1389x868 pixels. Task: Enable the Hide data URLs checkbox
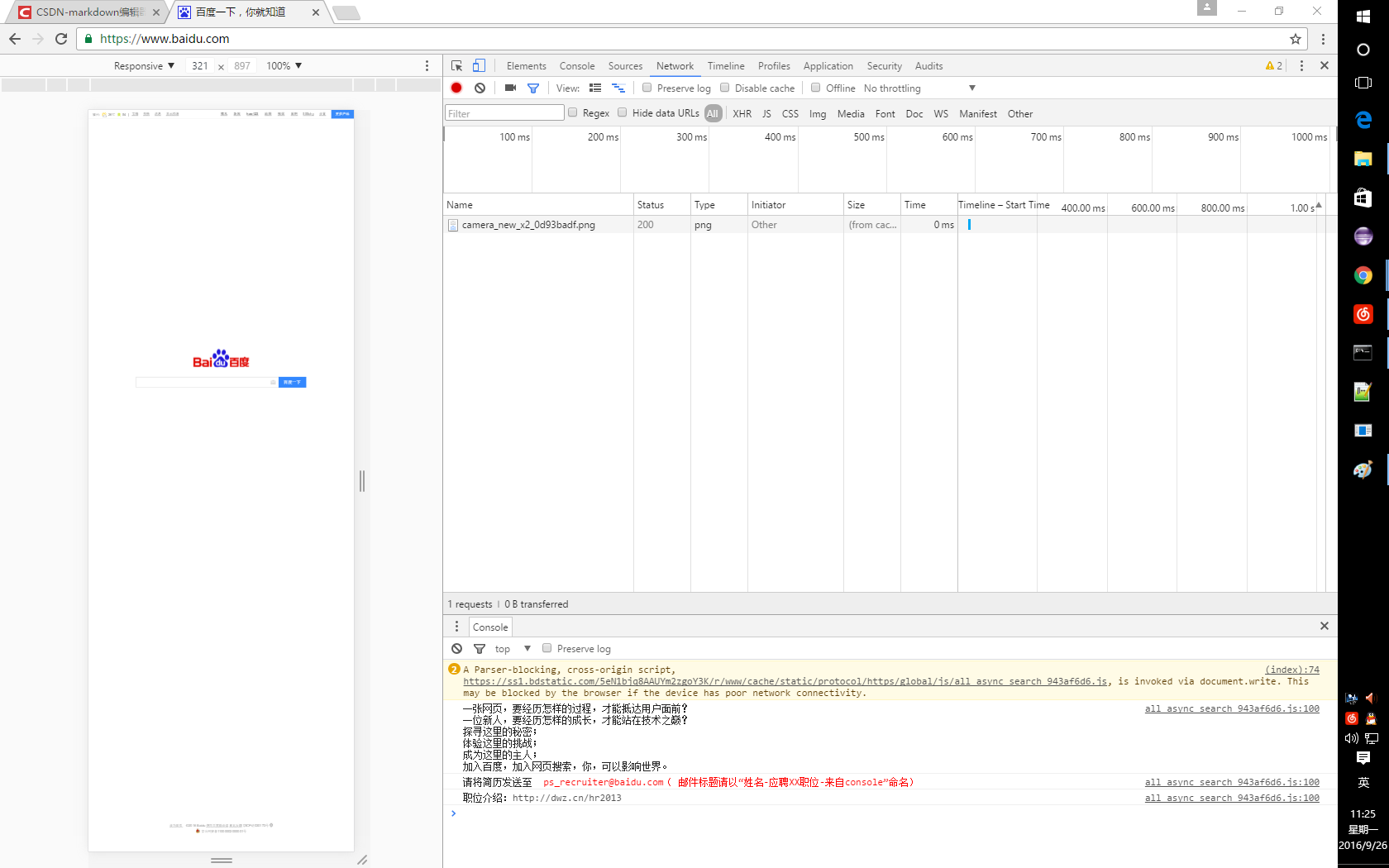623,113
